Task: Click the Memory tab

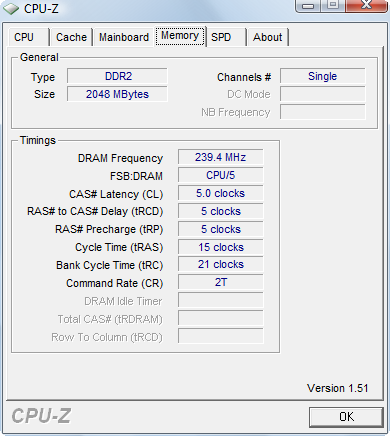Action: (180, 36)
